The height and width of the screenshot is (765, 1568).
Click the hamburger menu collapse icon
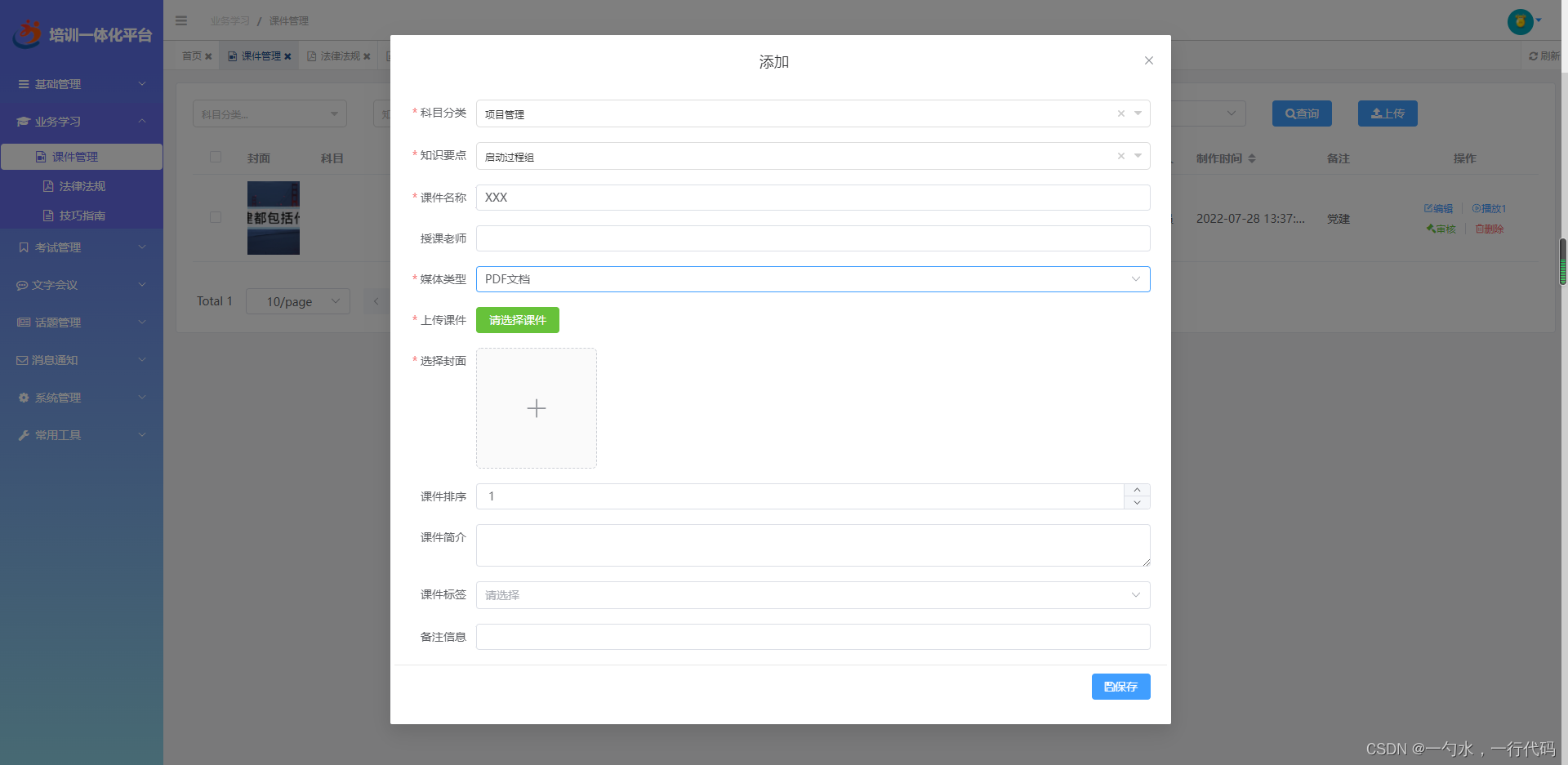point(181,20)
